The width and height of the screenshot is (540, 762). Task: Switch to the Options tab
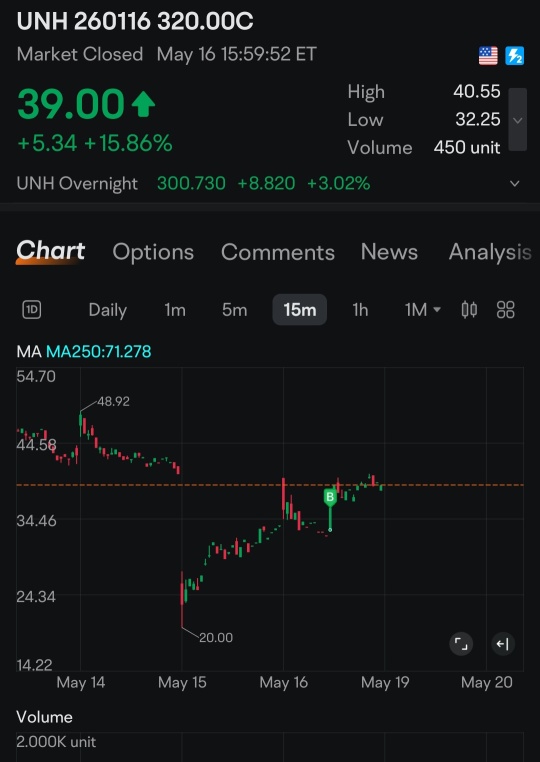pos(153,252)
